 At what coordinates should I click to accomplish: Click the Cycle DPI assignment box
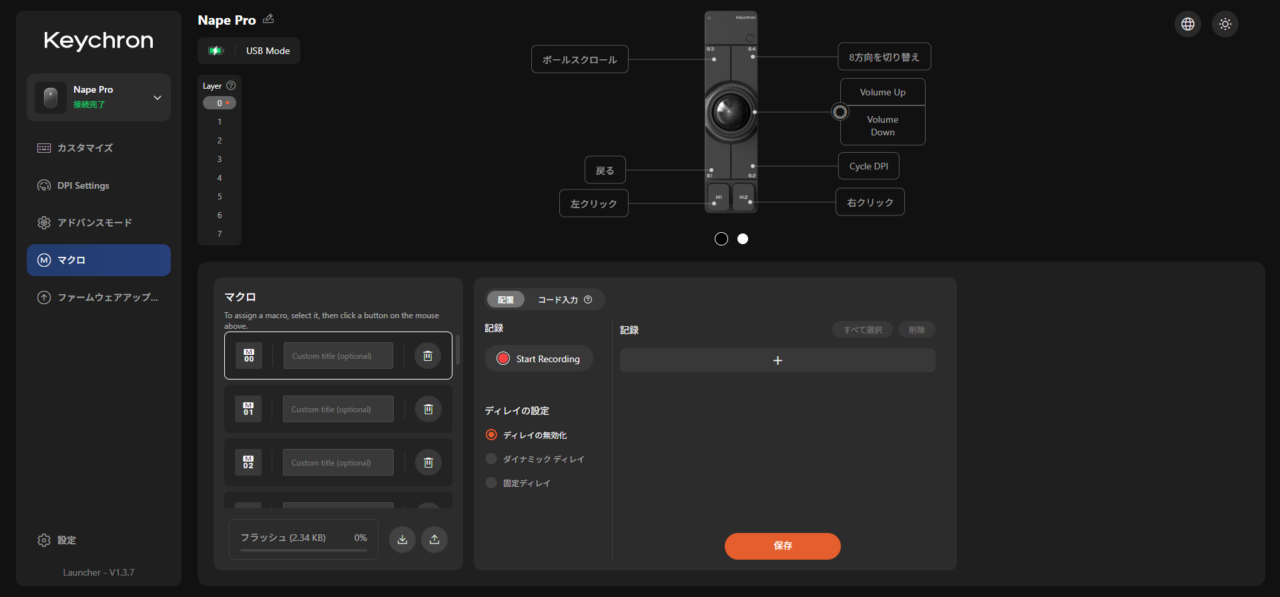click(868, 166)
